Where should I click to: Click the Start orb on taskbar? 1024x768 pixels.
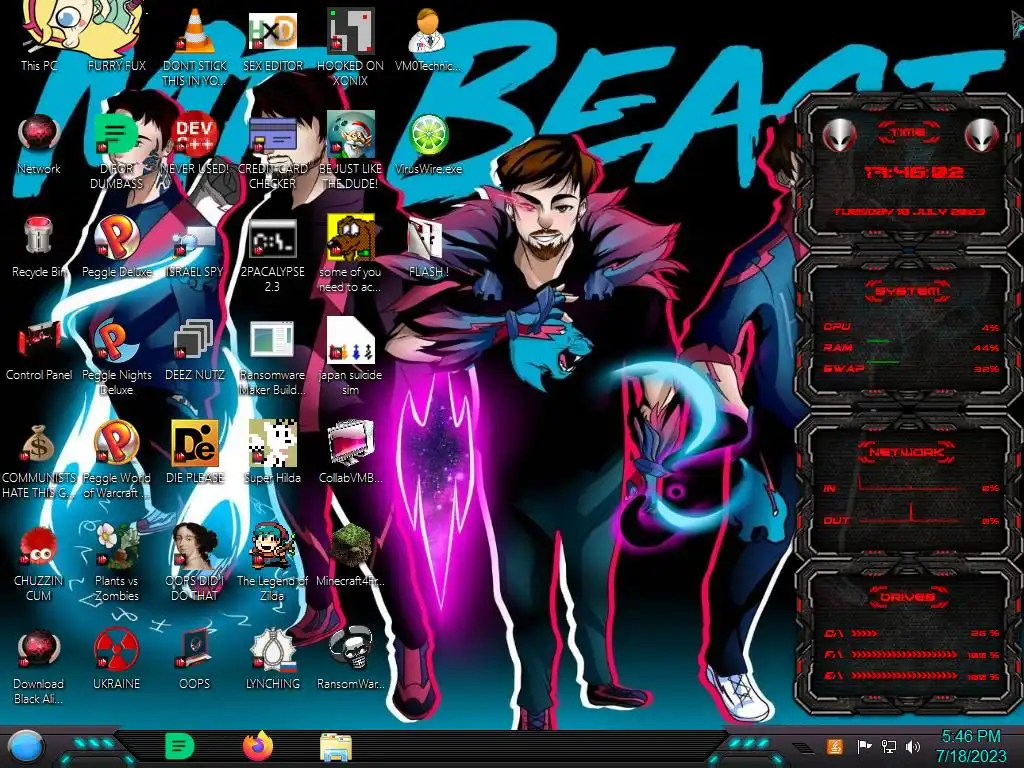coord(26,747)
